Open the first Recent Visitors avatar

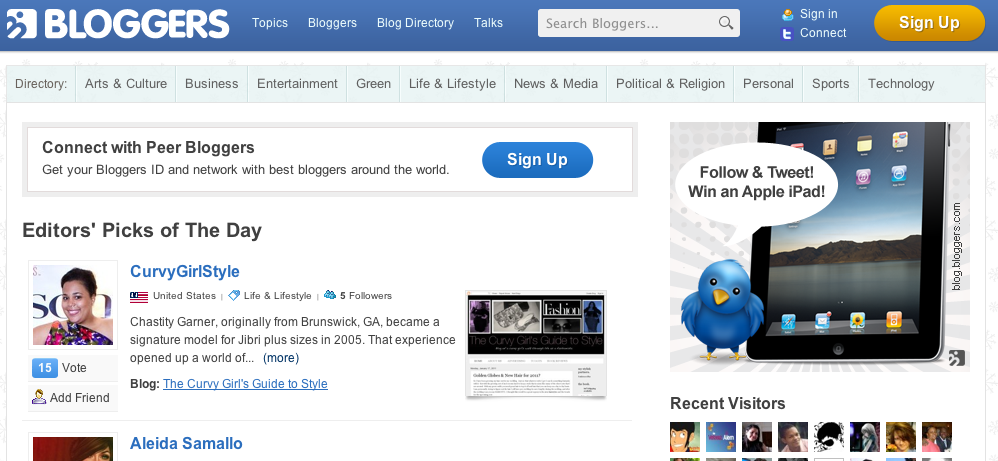685,437
